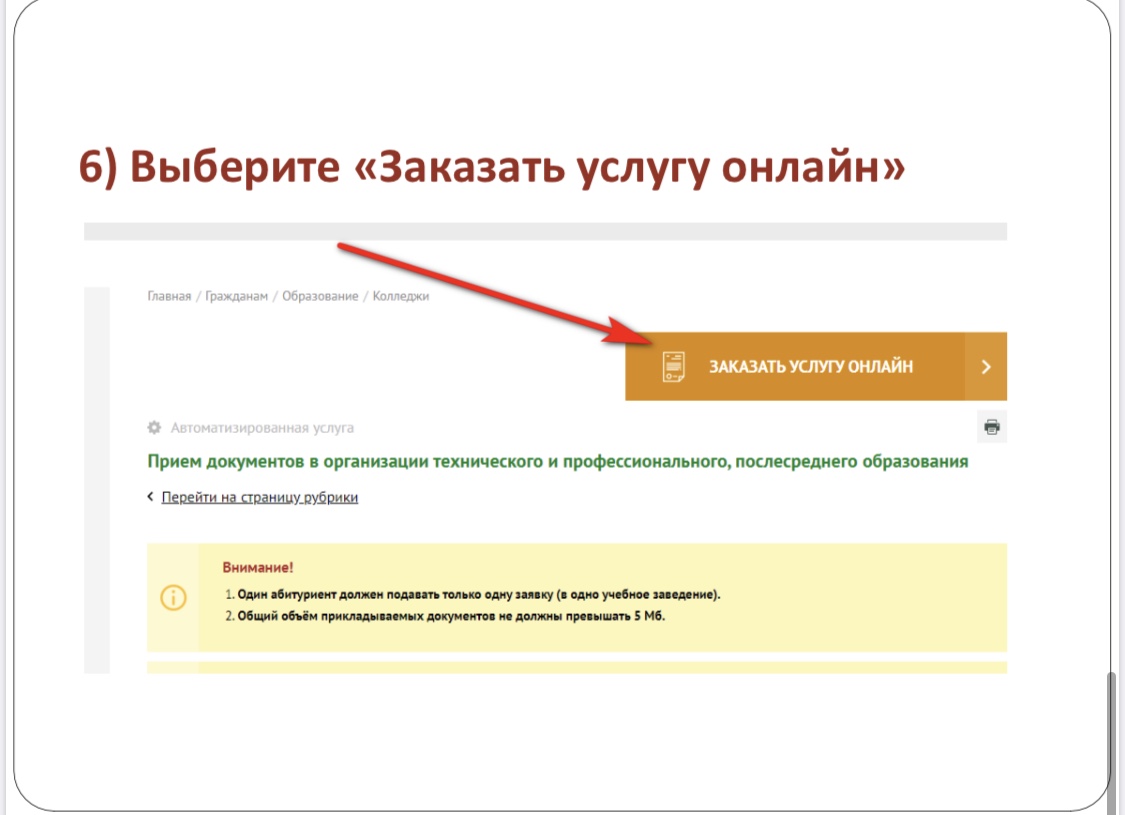Screen dimensions: 1125x815
Task: Open the «Перейти на страницу рубрики» link
Action: tap(260, 497)
